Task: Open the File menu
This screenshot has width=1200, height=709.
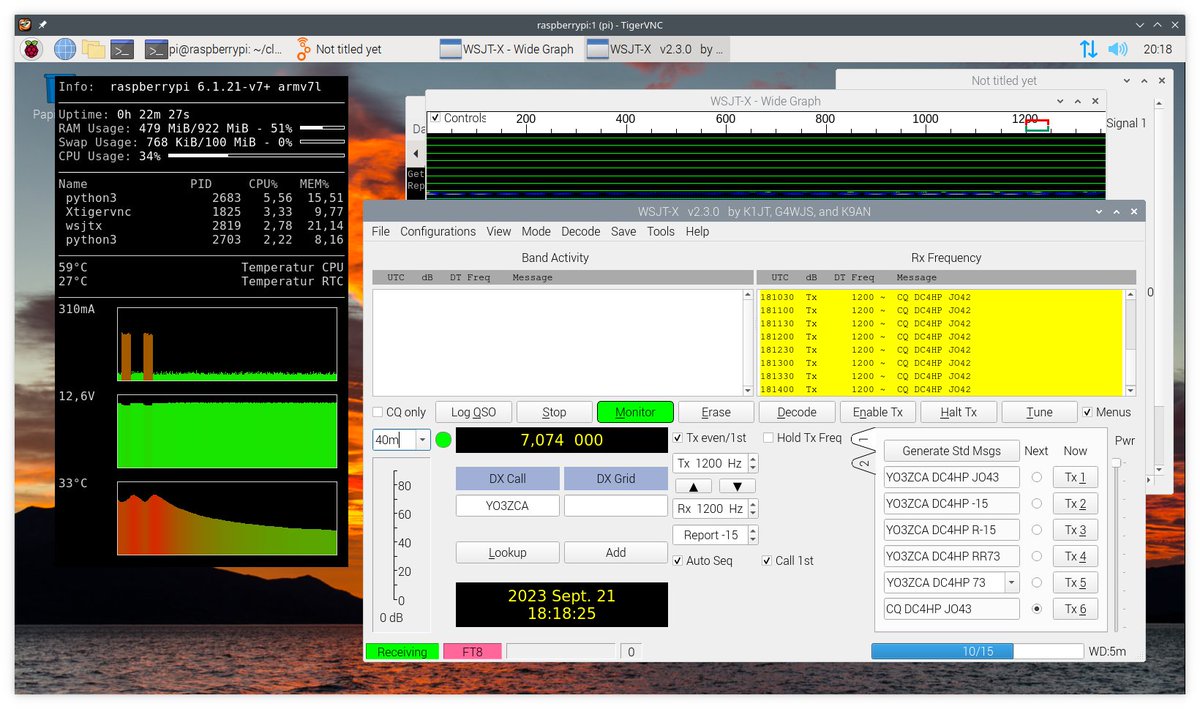Action: pos(381,231)
